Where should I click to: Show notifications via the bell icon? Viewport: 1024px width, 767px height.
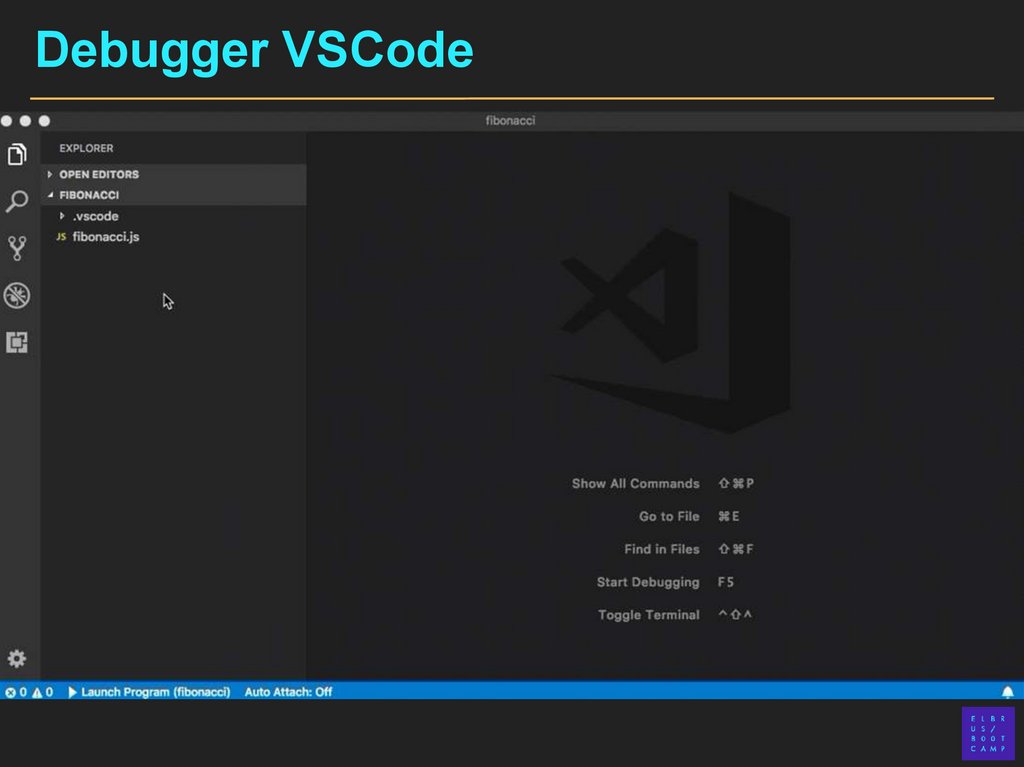point(1008,691)
